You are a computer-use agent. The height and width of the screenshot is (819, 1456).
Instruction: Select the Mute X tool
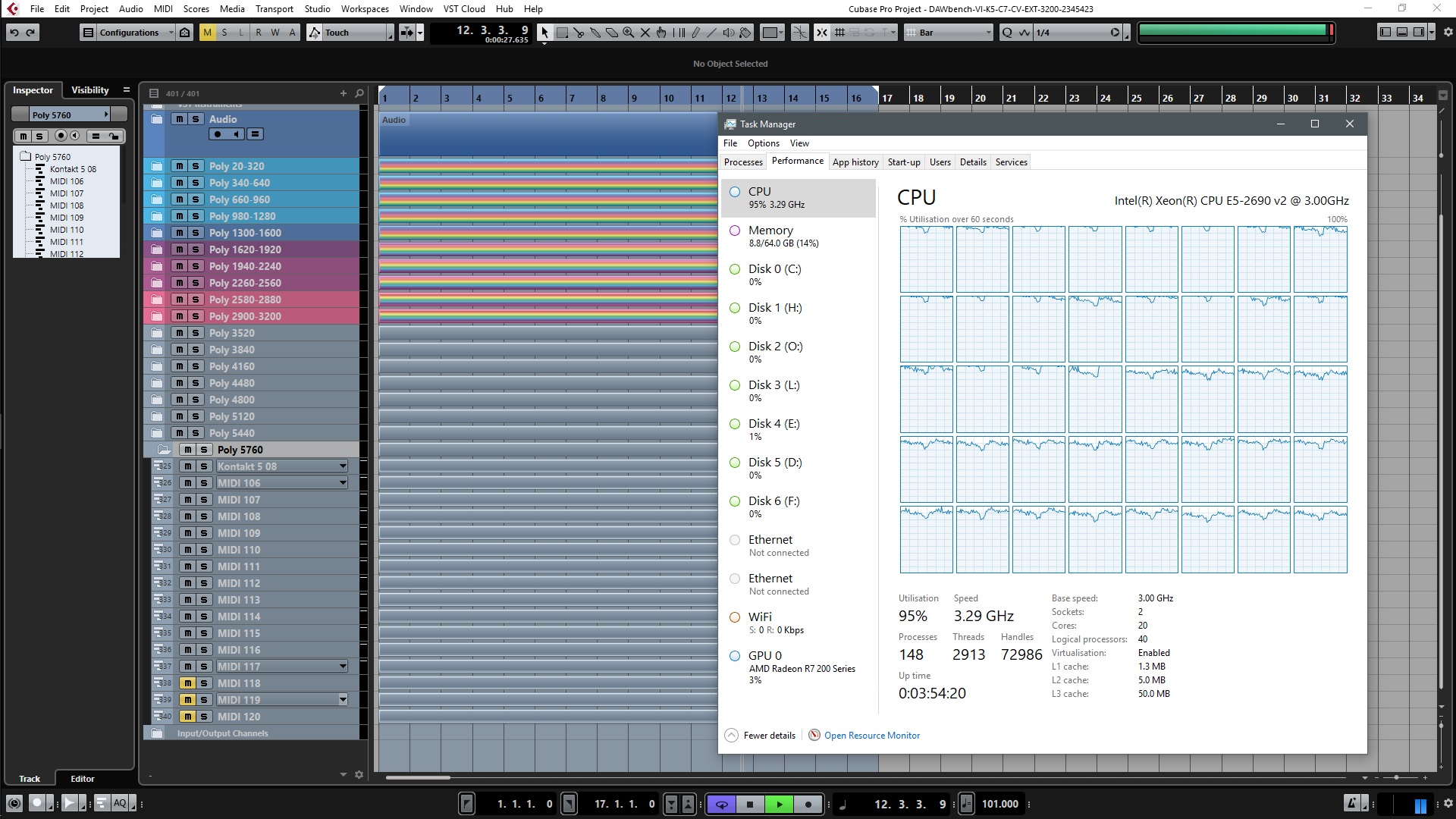(645, 33)
